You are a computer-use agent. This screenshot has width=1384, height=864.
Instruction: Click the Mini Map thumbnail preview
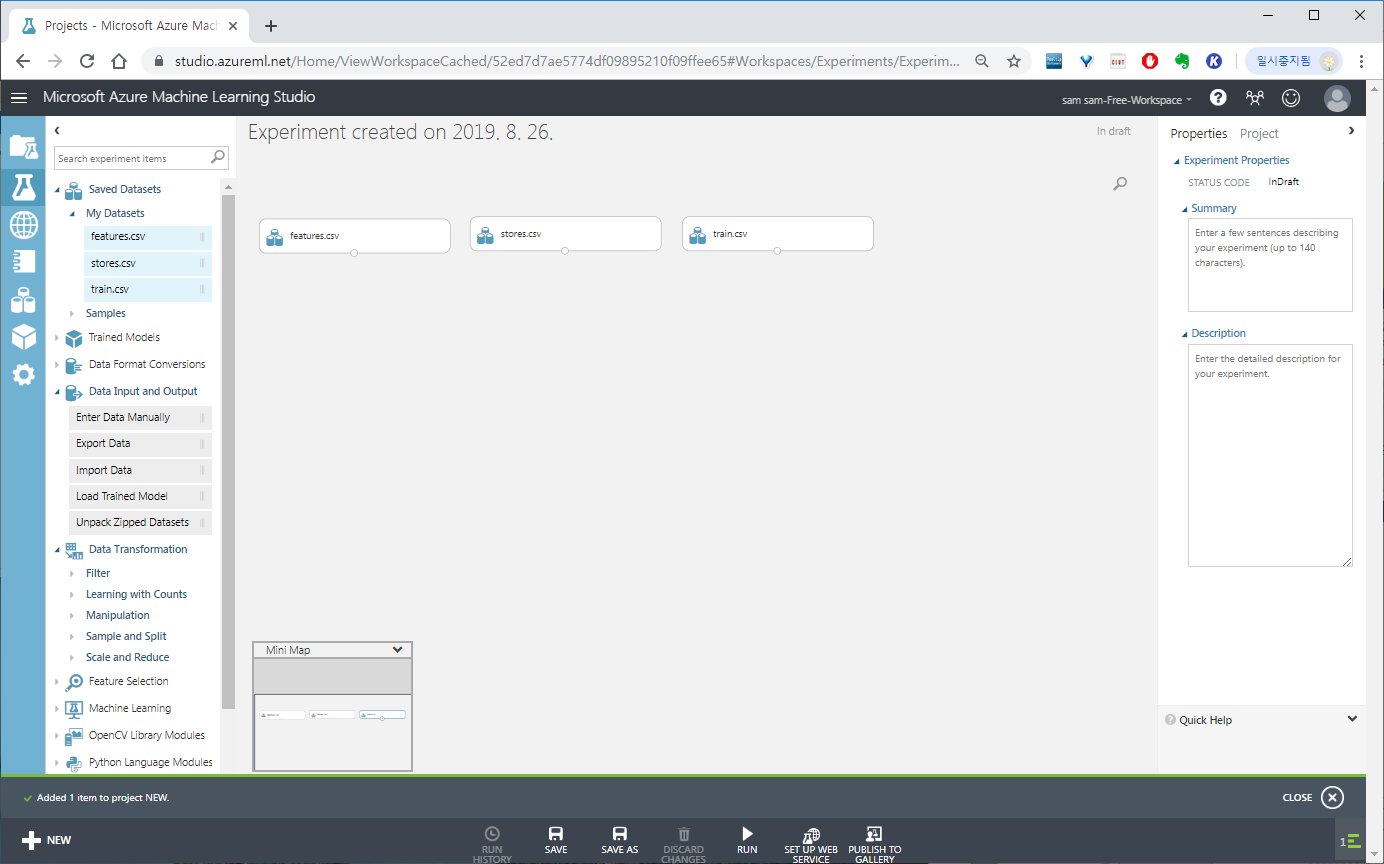[x=333, y=714]
